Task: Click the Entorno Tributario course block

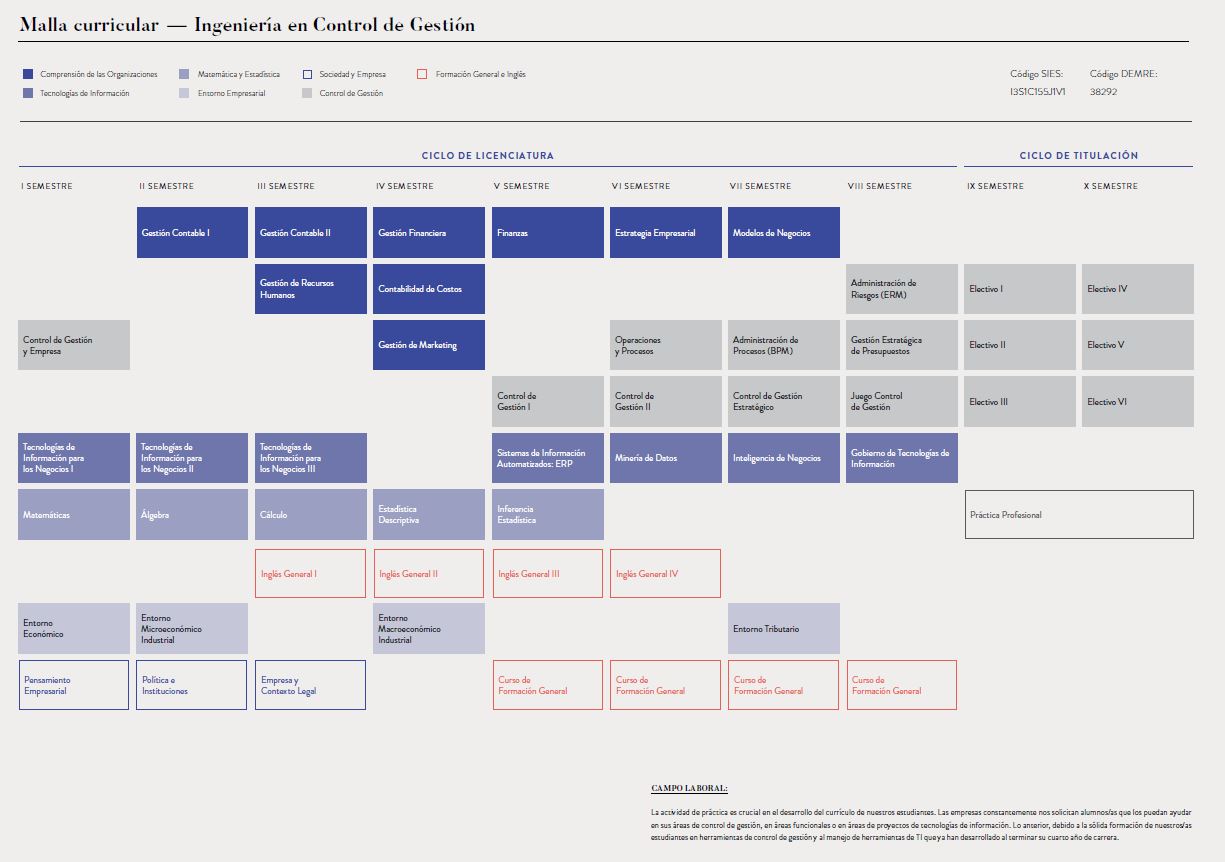Action: pyautogui.click(x=784, y=629)
